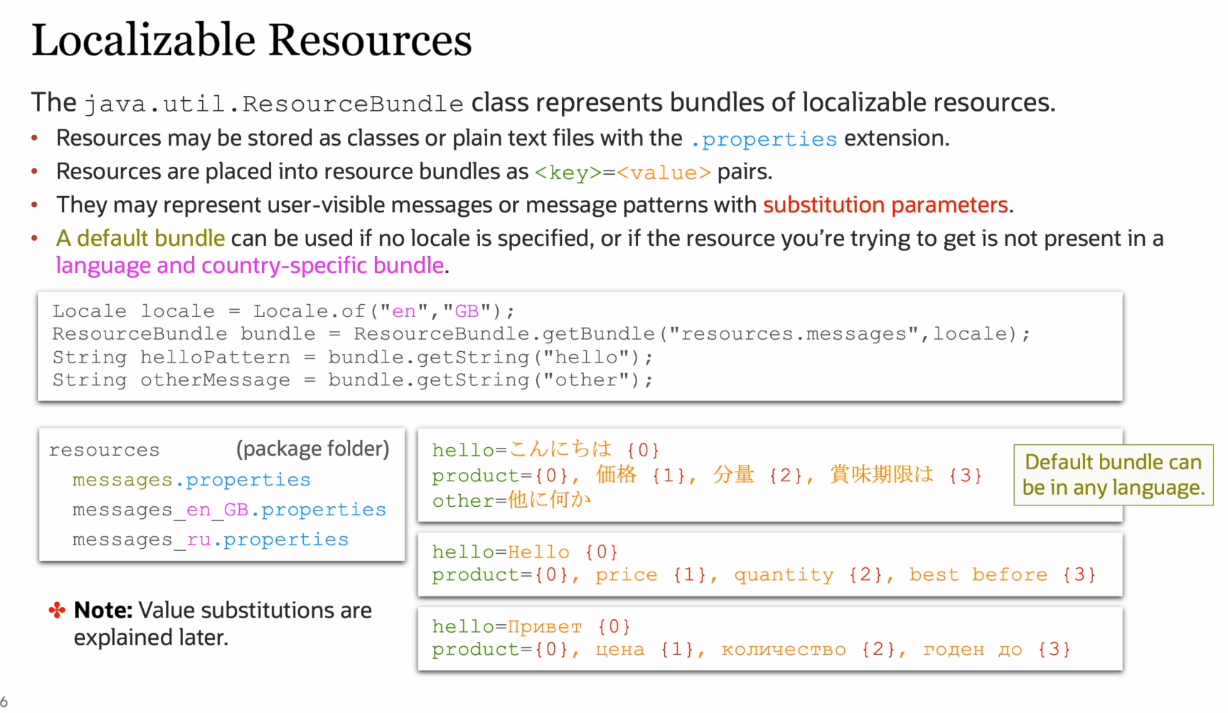Click the 'Note: Value substitutions' text
1228x713 pixels.
(222, 623)
